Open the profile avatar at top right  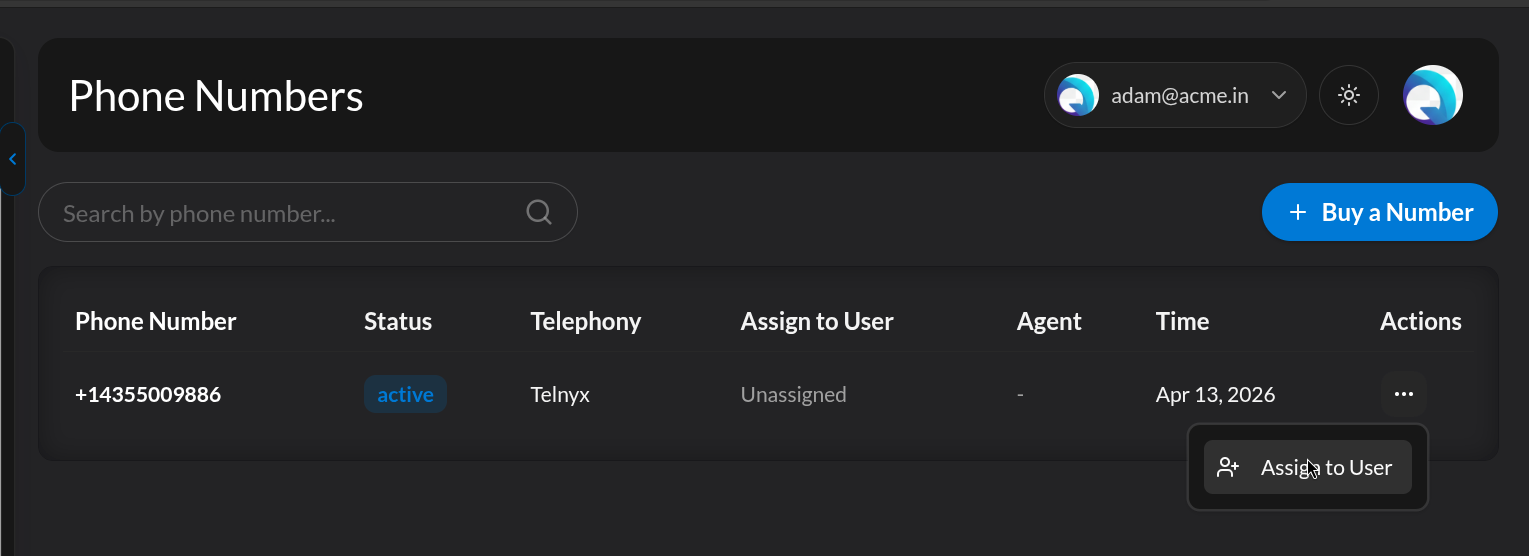point(1432,96)
